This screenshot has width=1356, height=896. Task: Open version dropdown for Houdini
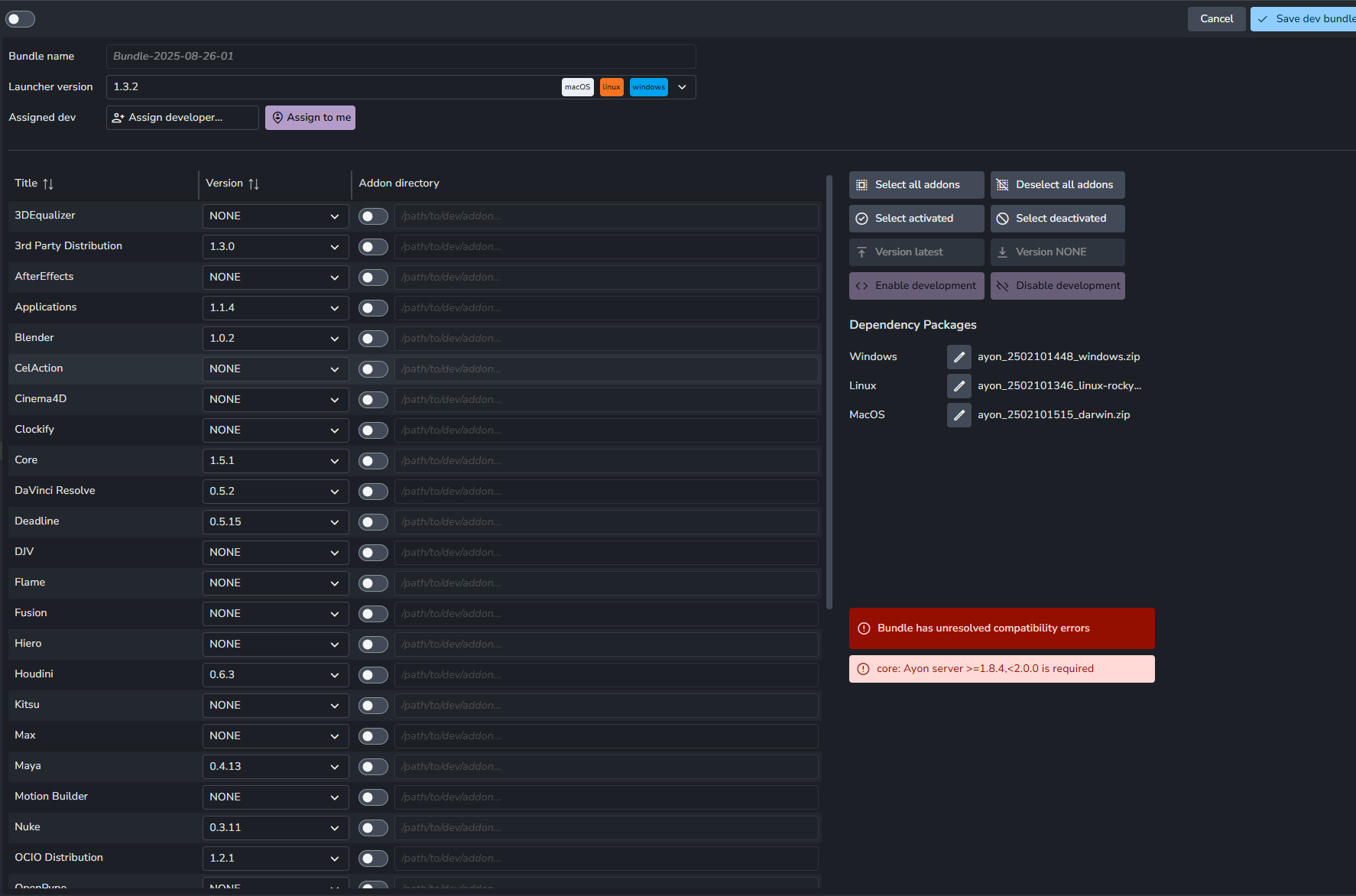pos(275,675)
